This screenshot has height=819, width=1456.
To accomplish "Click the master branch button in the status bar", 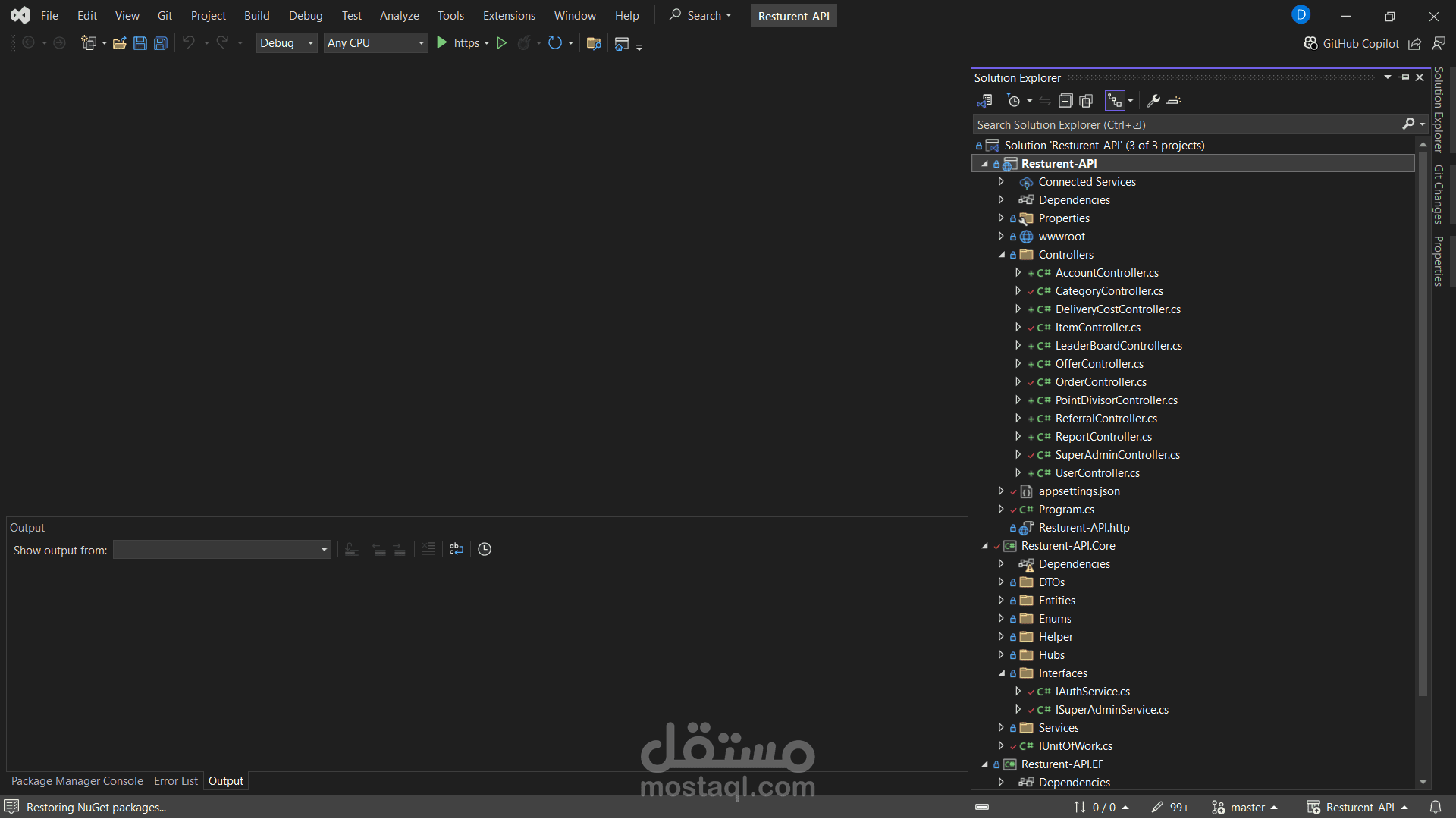I will click(x=1244, y=807).
